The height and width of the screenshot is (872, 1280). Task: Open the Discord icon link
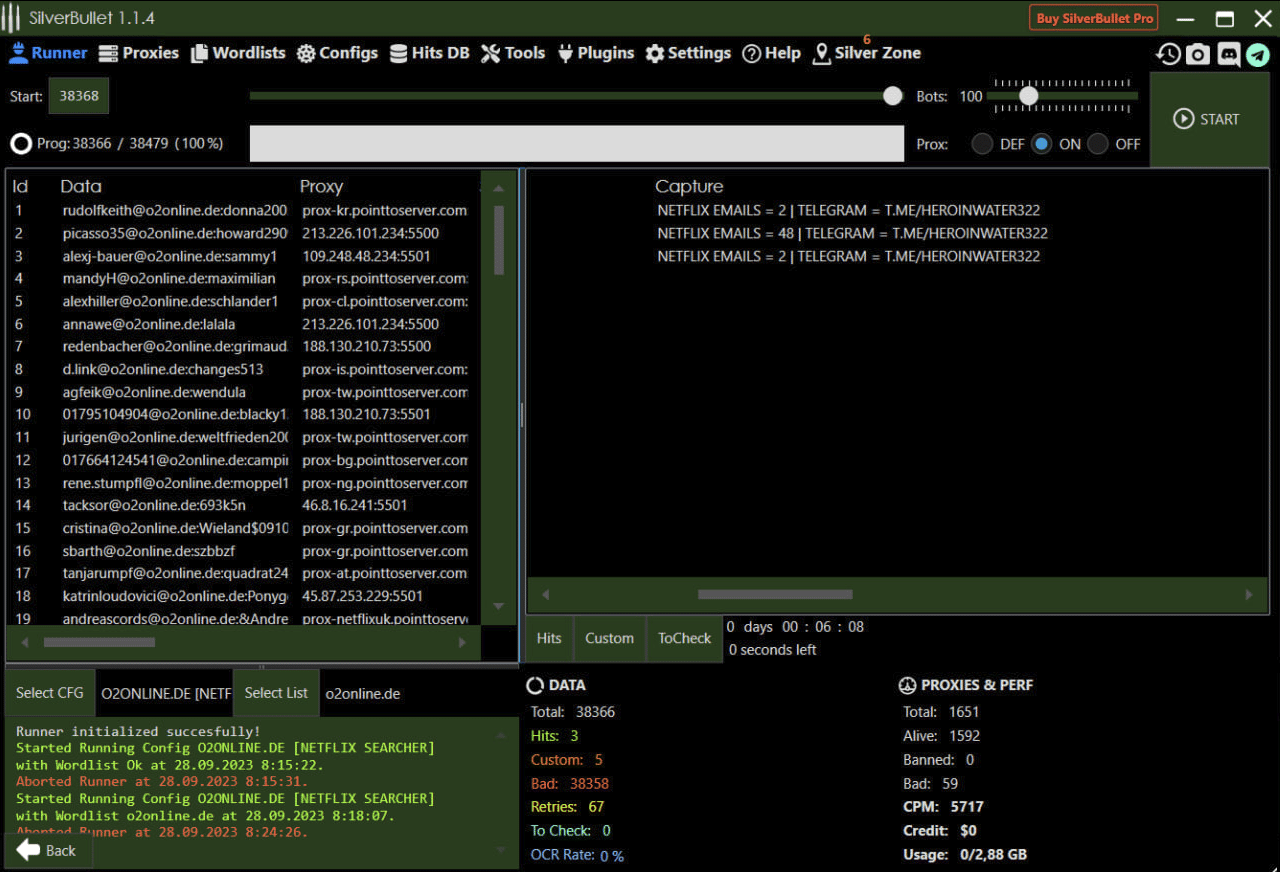point(1228,54)
